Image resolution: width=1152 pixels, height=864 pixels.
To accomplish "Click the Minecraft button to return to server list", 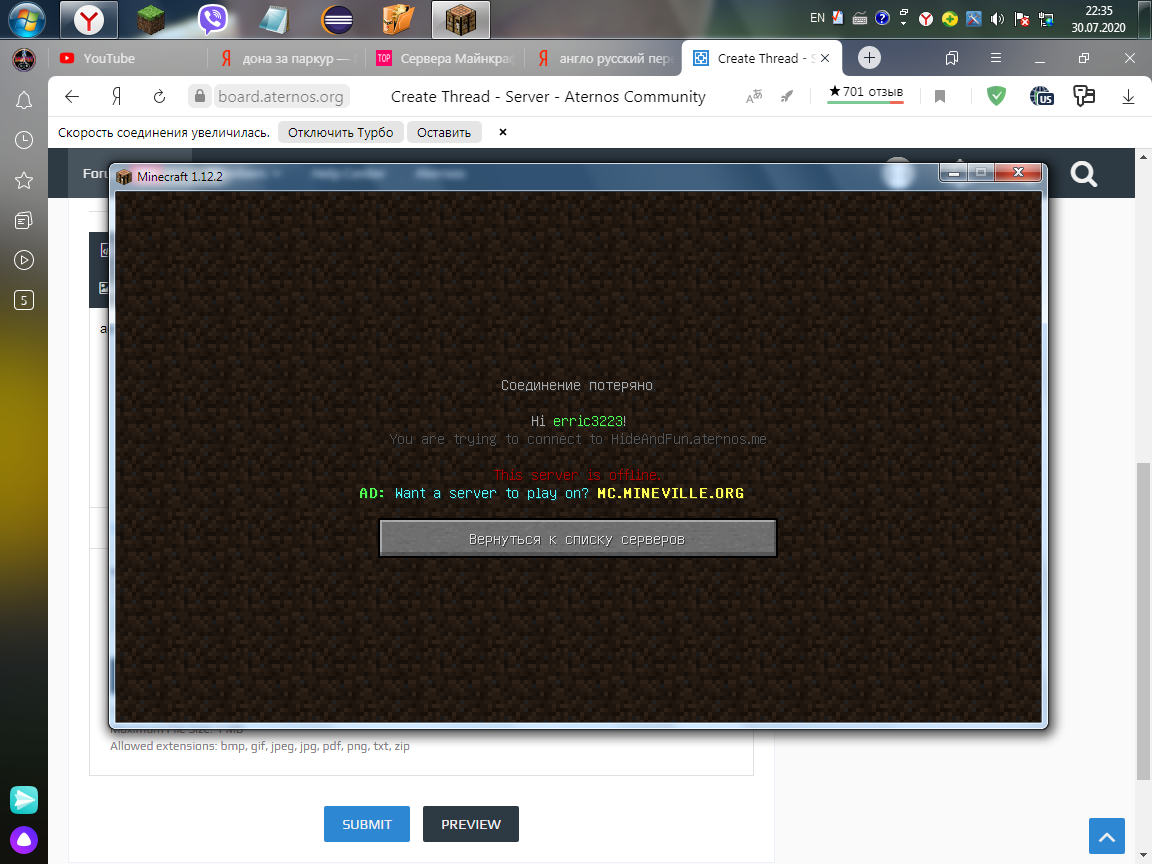I will [577, 539].
